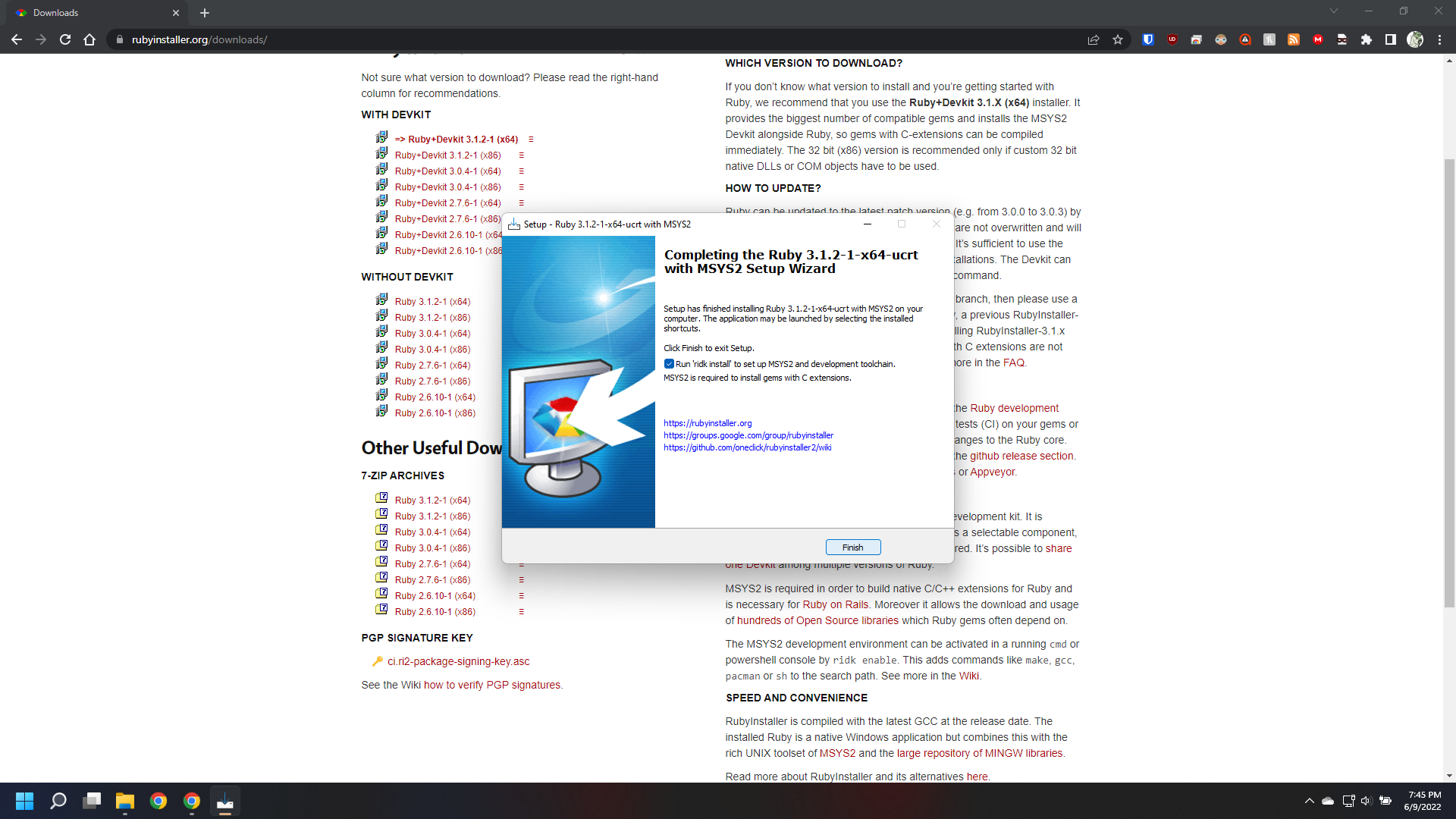Open Task View on taskbar

[x=92, y=801]
